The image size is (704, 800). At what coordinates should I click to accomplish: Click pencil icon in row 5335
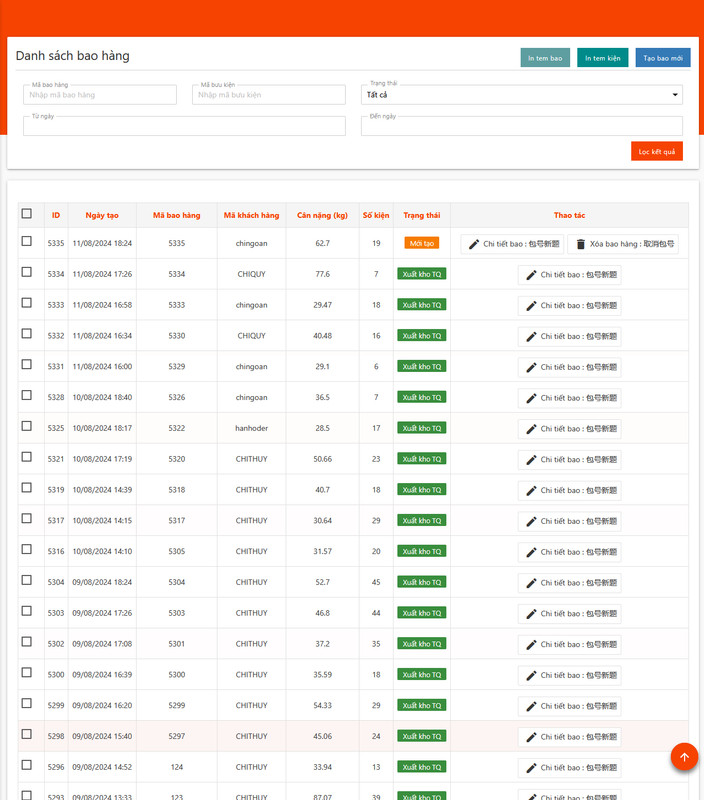pos(474,244)
